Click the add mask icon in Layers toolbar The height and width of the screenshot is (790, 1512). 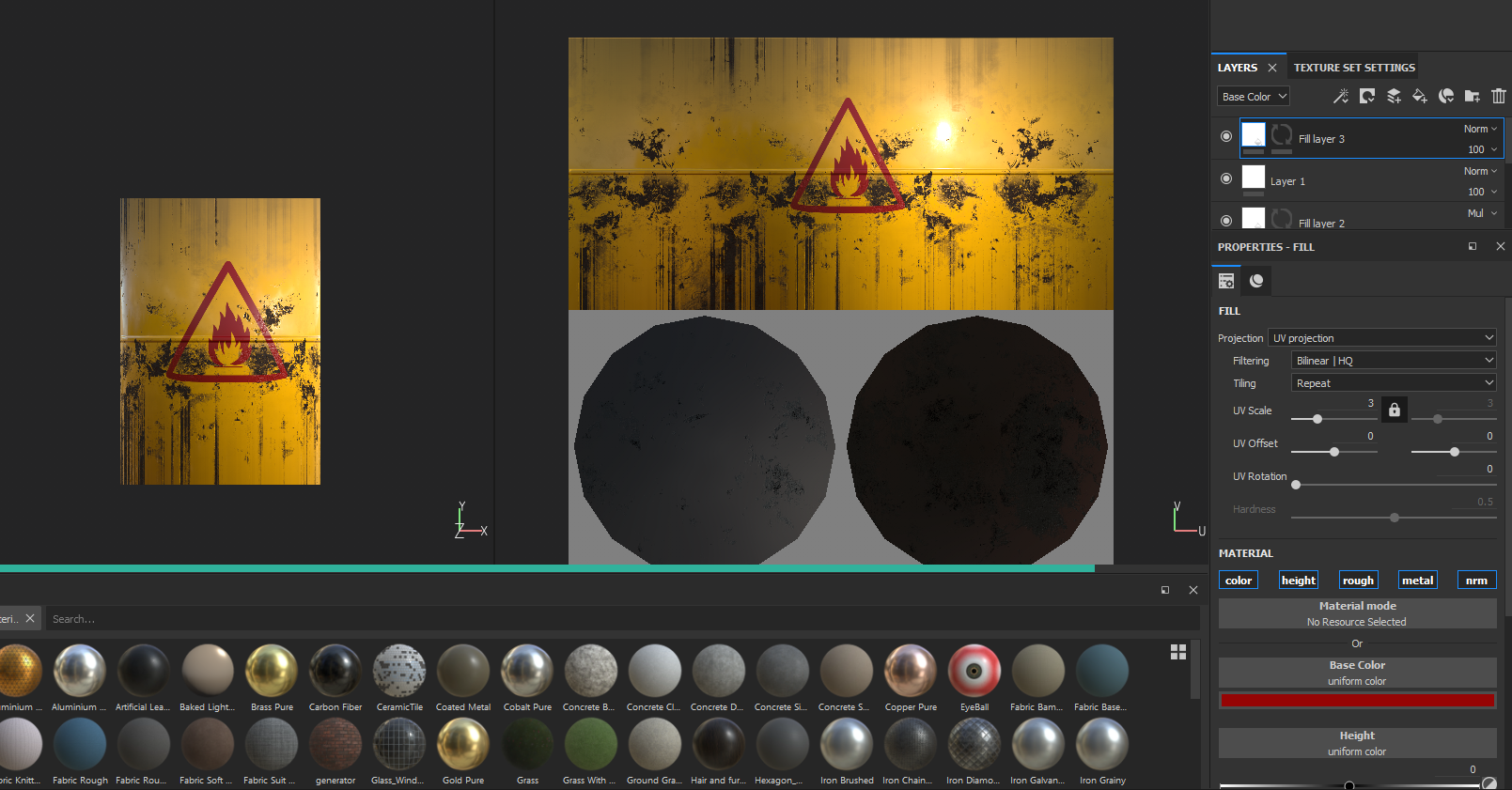pyautogui.click(x=1367, y=96)
